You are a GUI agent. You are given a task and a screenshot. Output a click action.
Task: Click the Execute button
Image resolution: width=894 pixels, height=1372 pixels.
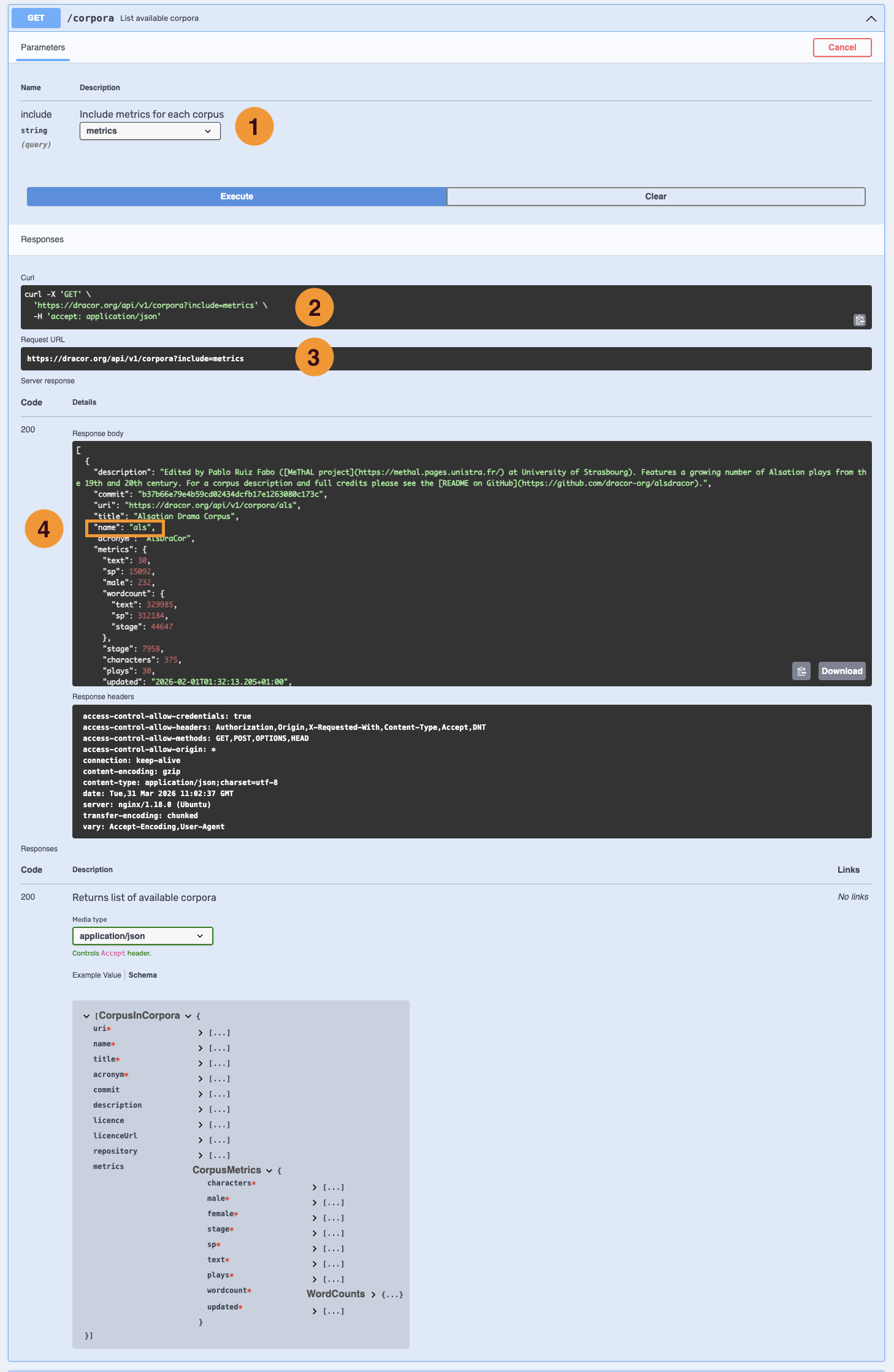click(237, 196)
